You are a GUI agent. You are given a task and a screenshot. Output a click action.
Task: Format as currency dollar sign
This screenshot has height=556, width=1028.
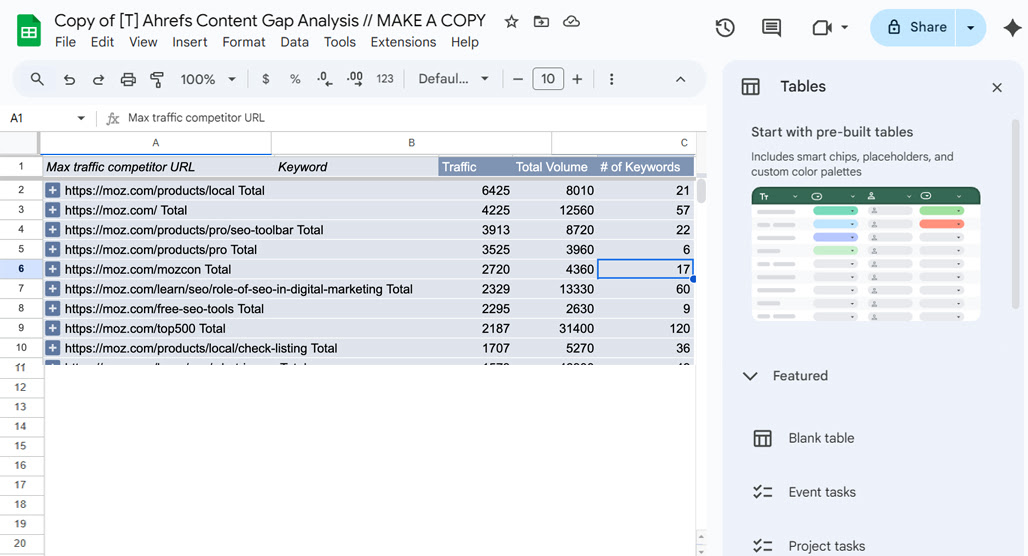266,79
